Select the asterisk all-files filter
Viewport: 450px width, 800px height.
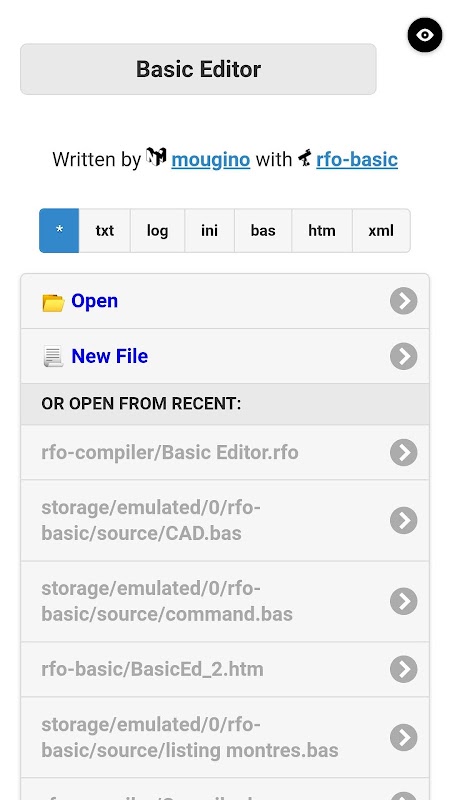click(x=59, y=231)
